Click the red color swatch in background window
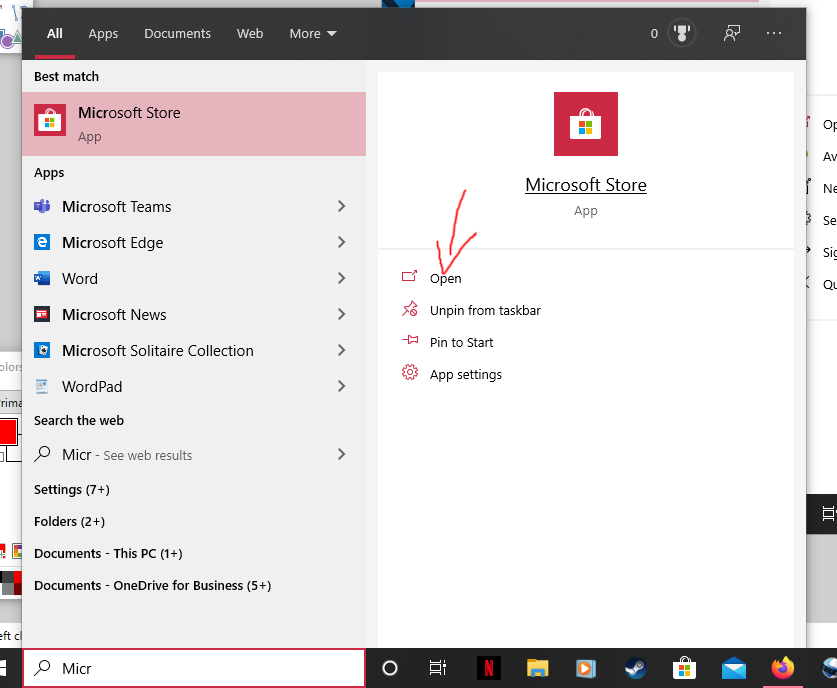Viewport: 837px width, 688px height. tap(7, 432)
